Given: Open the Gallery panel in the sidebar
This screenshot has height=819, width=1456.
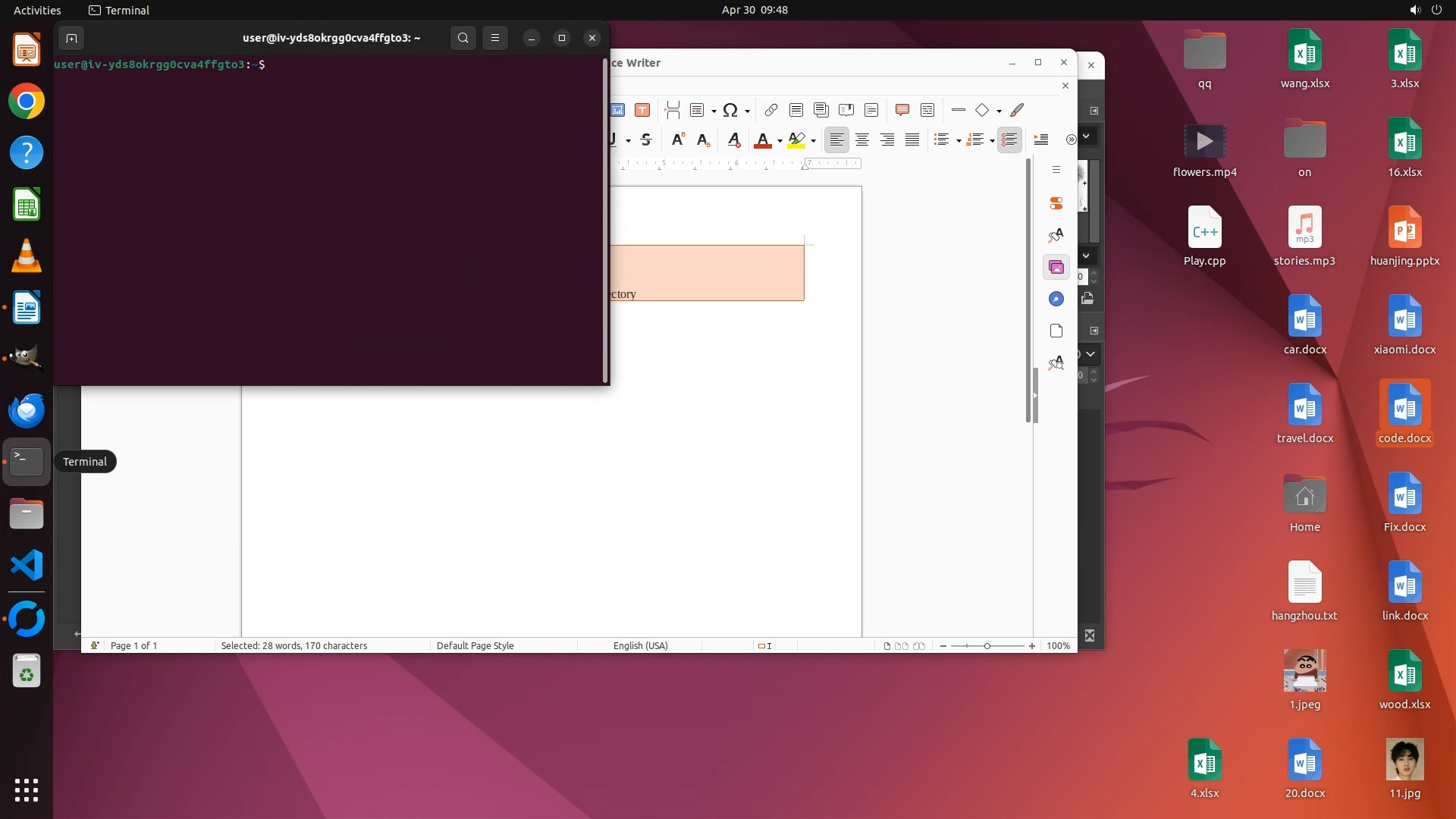Looking at the screenshot, I should 1056,267.
